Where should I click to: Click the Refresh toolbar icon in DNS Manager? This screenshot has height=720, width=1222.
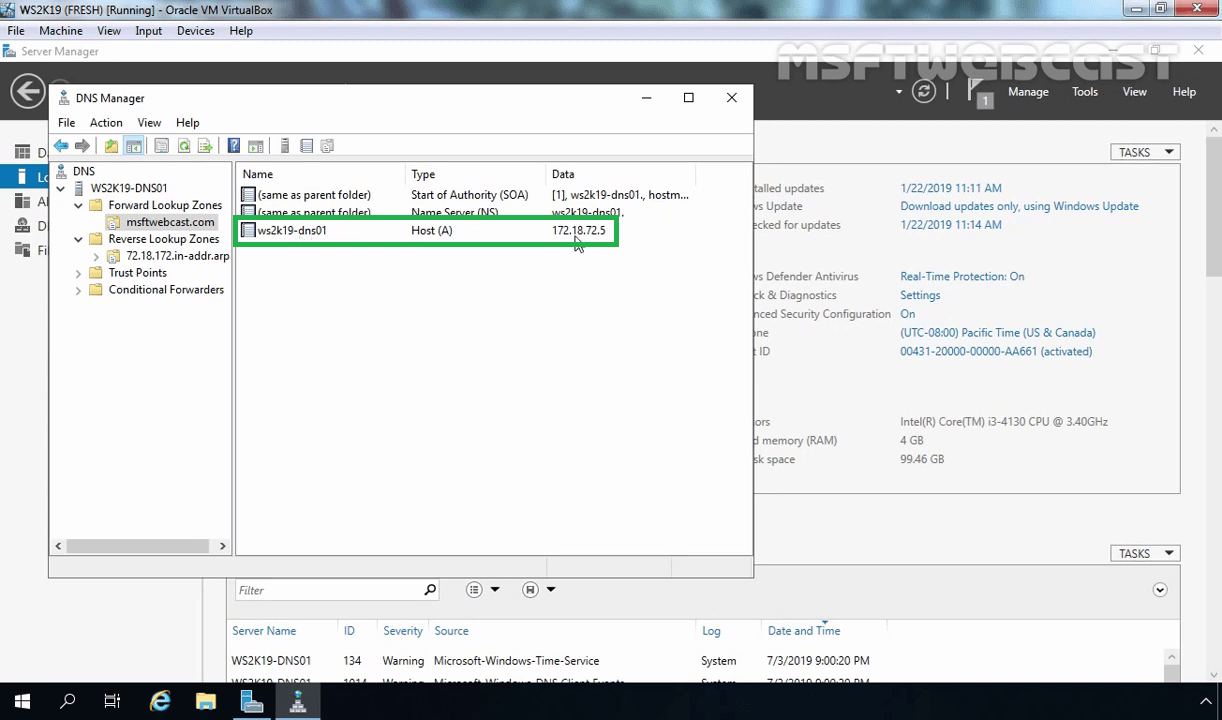pyautogui.click(x=184, y=146)
